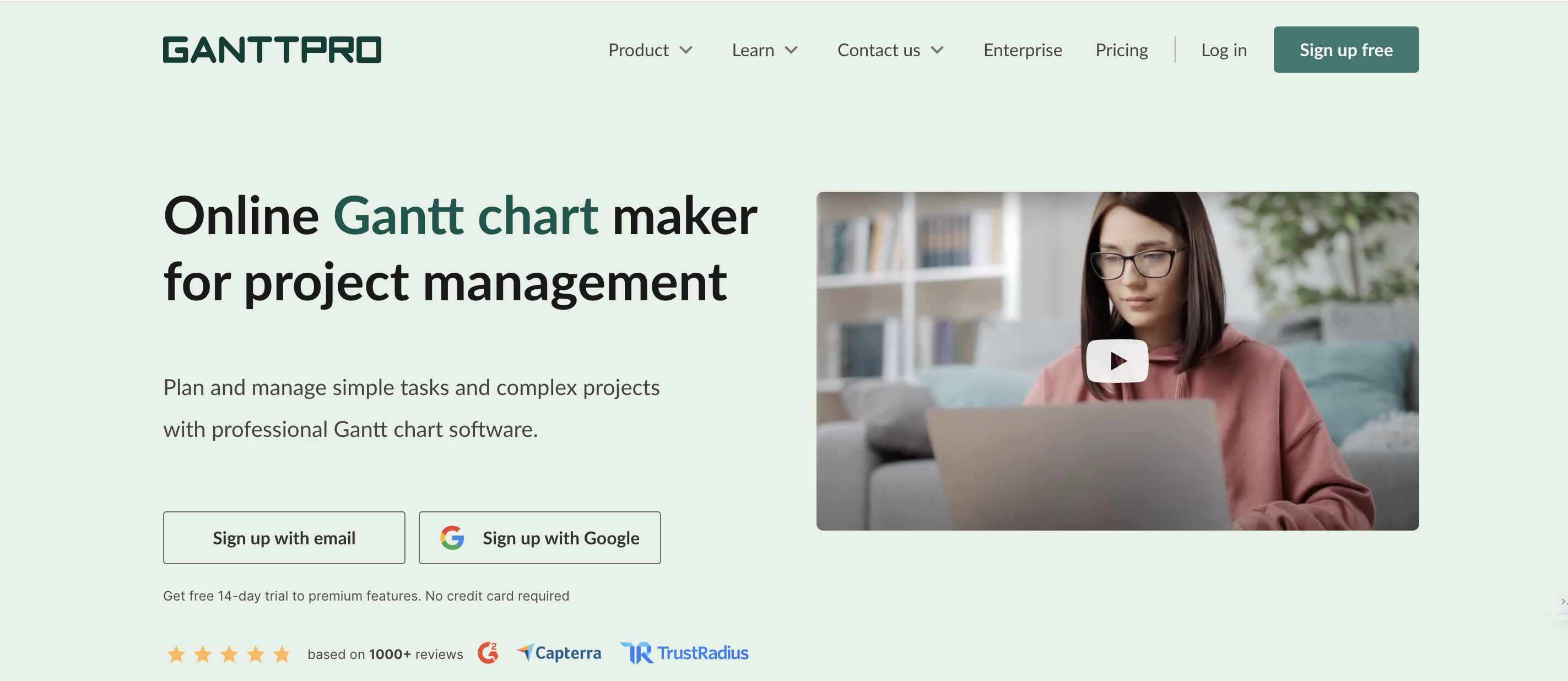
Task: Click Sign up with email button
Action: point(283,537)
